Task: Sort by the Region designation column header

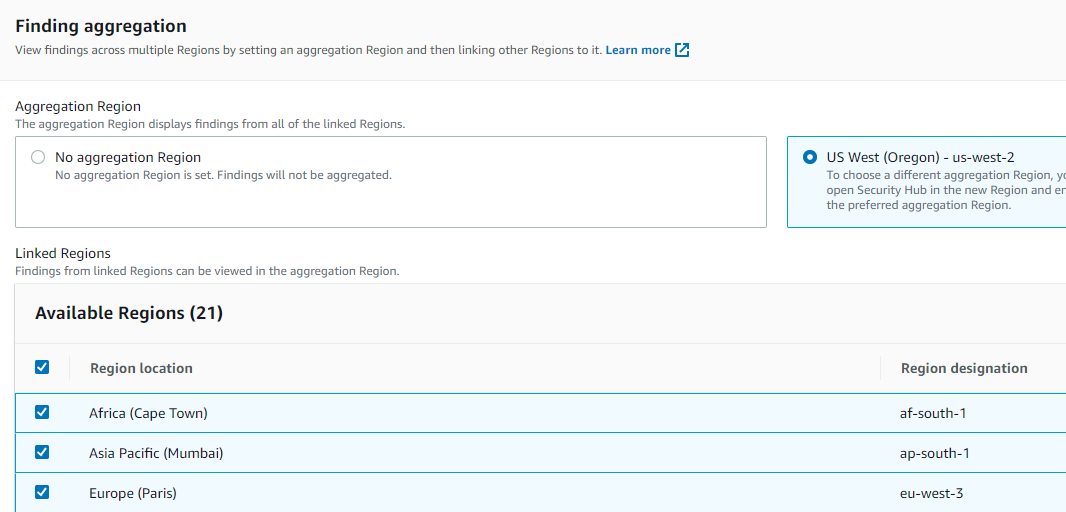Action: pos(963,368)
